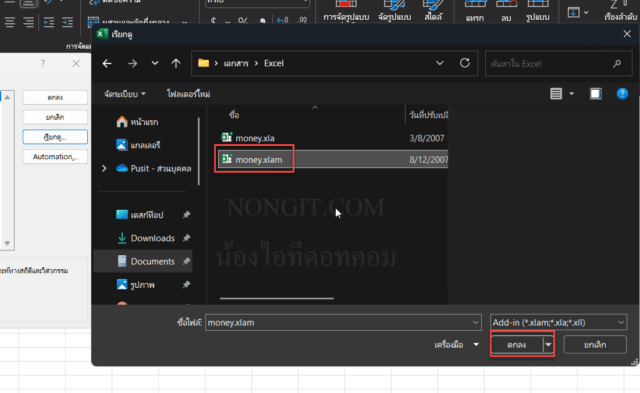Click 'เรียกดู...' browse button in Add-ins dialog
Viewport: 640px width, 393px height.
point(55,137)
